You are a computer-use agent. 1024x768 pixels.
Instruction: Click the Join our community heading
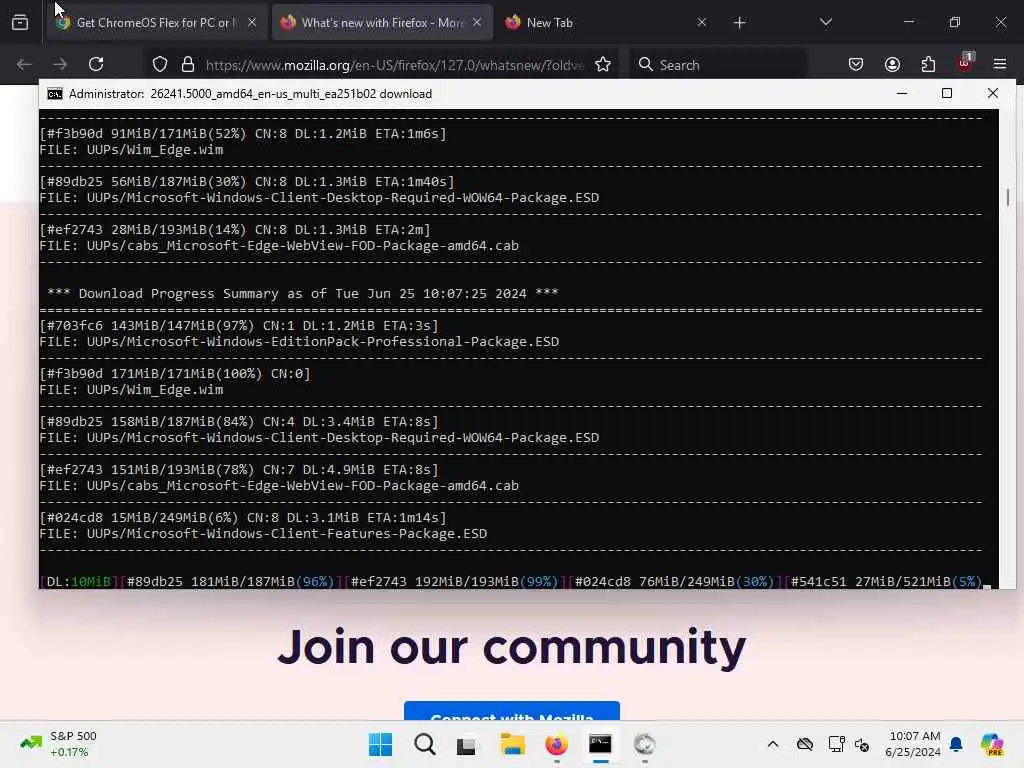(x=512, y=647)
